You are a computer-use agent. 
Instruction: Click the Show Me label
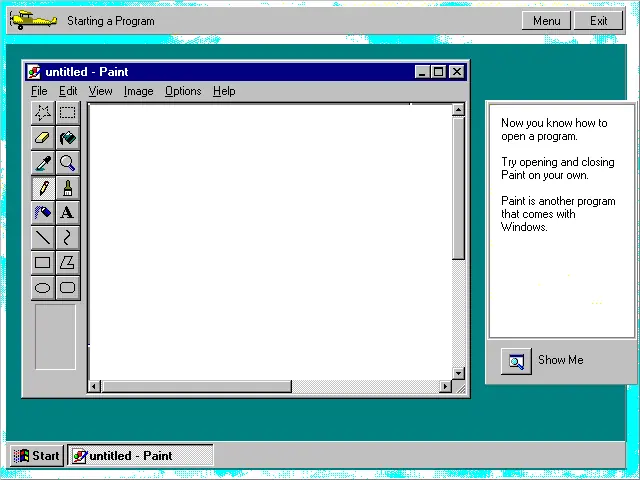click(x=560, y=360)
